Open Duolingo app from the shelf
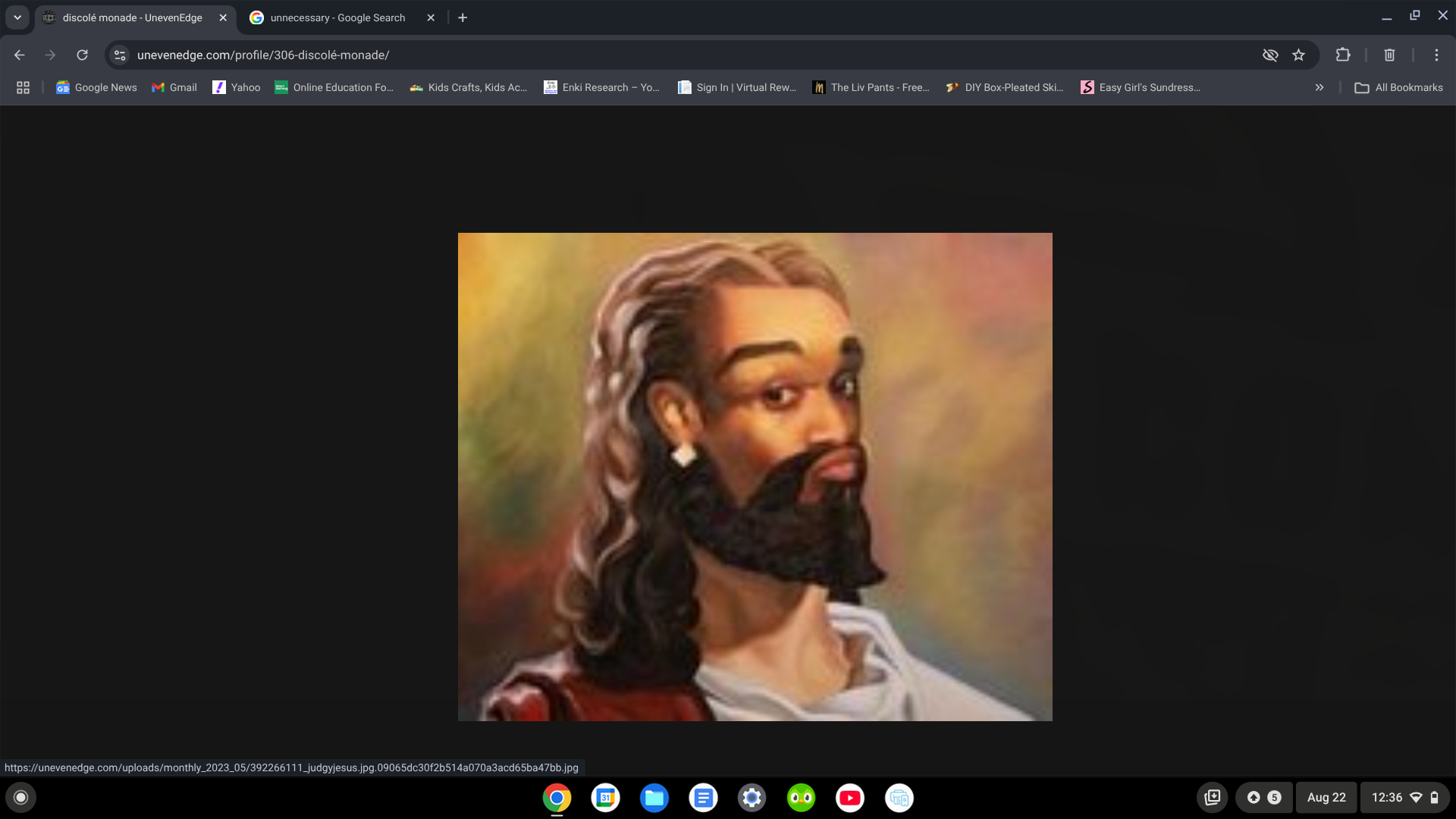 (x=801, y=797)
